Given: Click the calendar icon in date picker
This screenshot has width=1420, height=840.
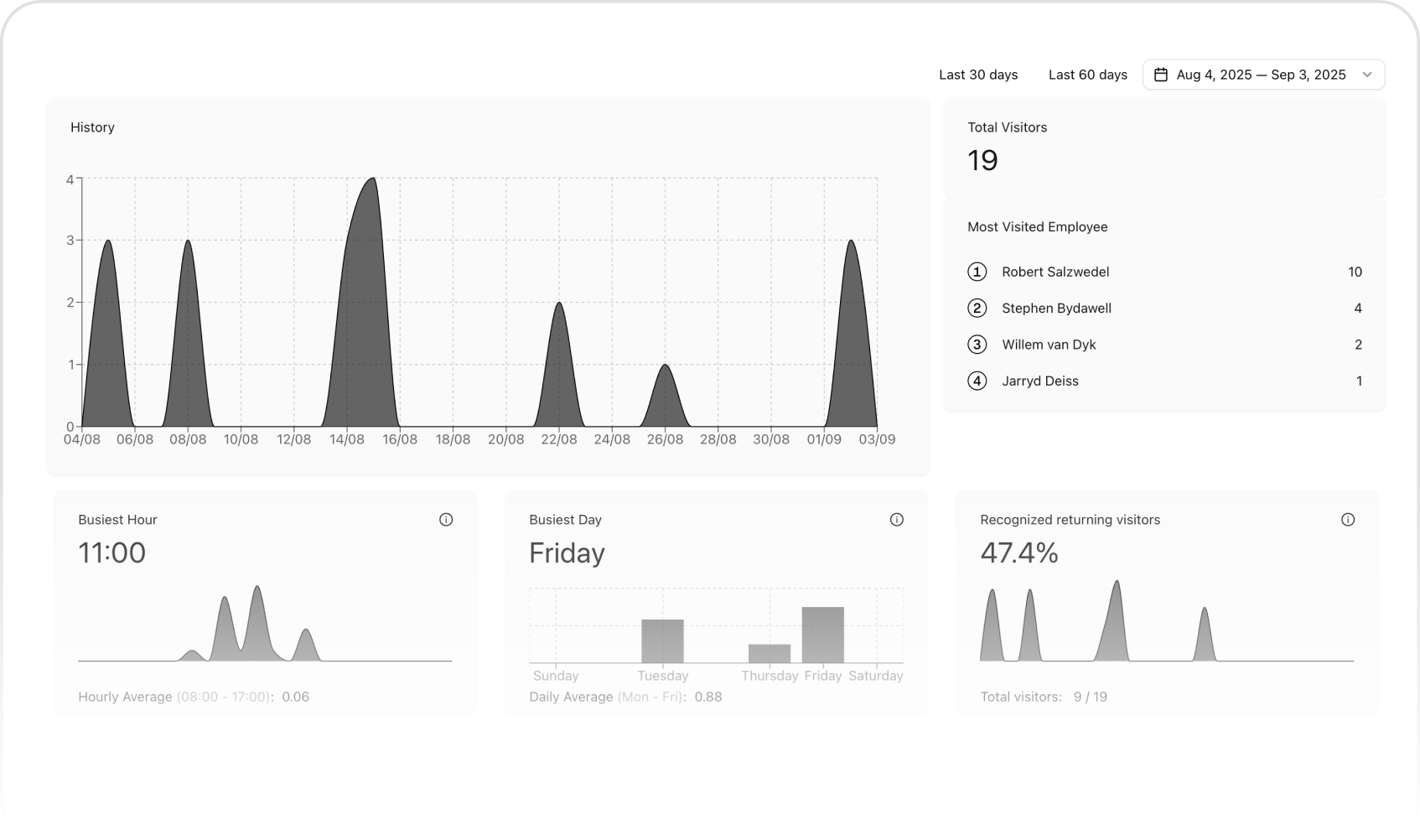Looking at the screenshot, I should 1161,75.
